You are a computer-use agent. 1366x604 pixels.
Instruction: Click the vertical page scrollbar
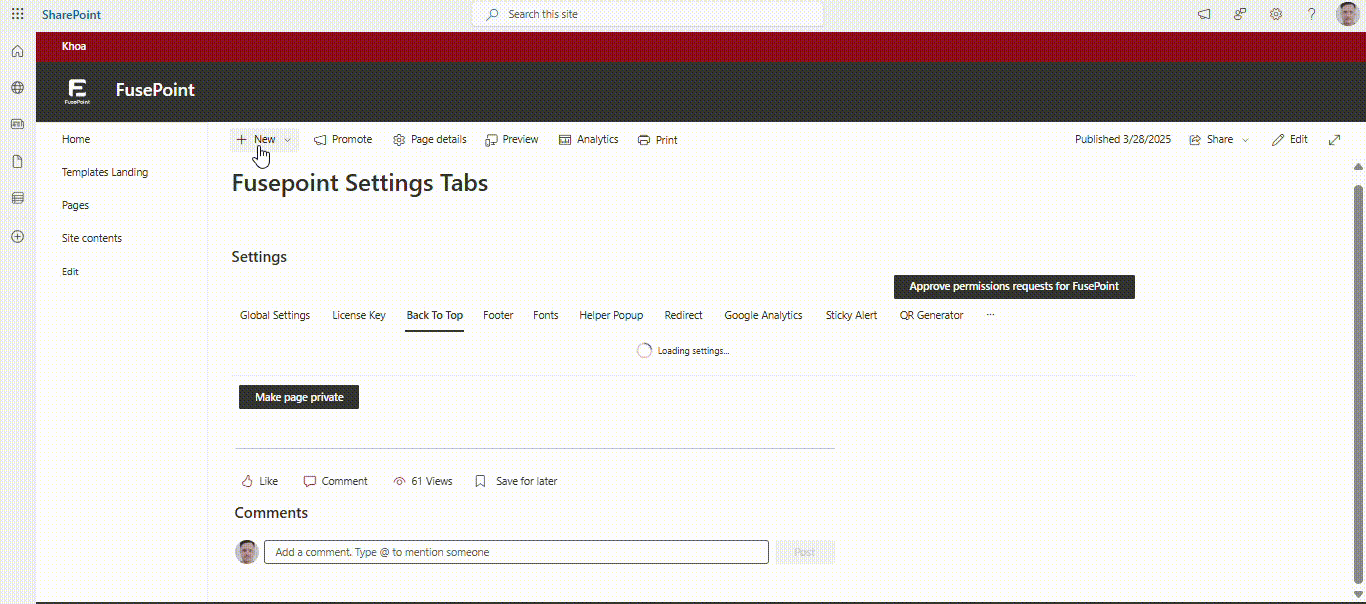pyautogui.click(x=1357, y=380)
